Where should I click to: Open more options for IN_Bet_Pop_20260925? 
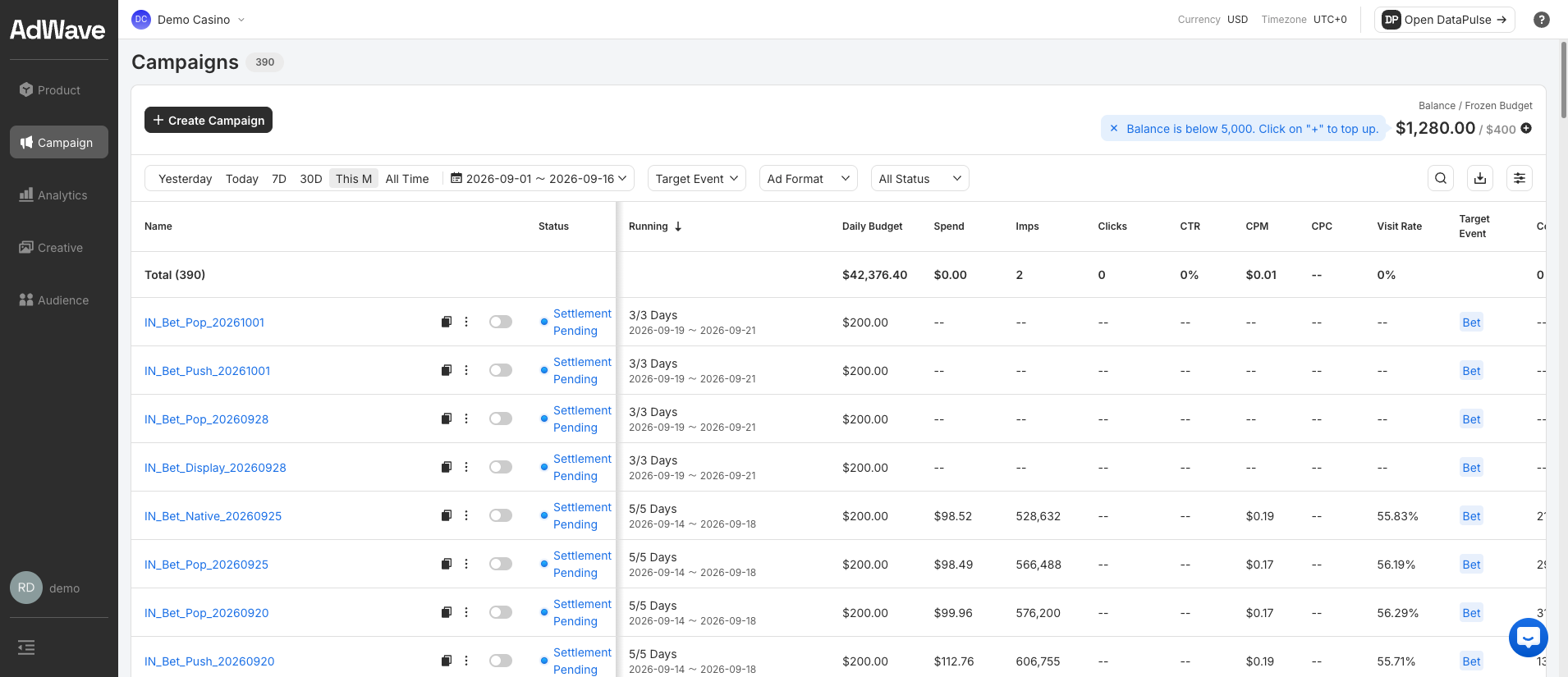click(x=466, y=564)
